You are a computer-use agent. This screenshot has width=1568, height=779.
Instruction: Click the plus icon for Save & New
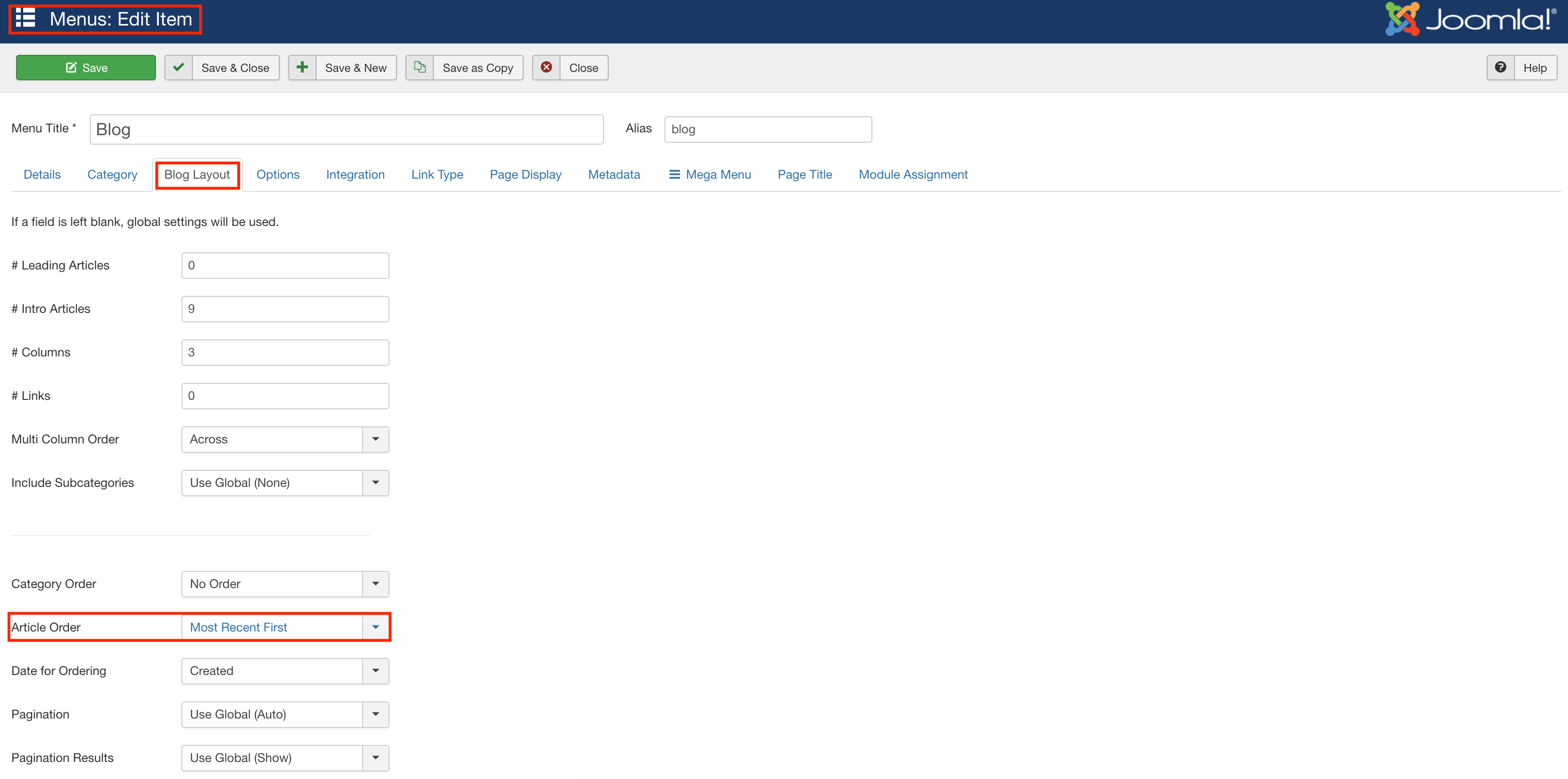click(x=302, y=68)
